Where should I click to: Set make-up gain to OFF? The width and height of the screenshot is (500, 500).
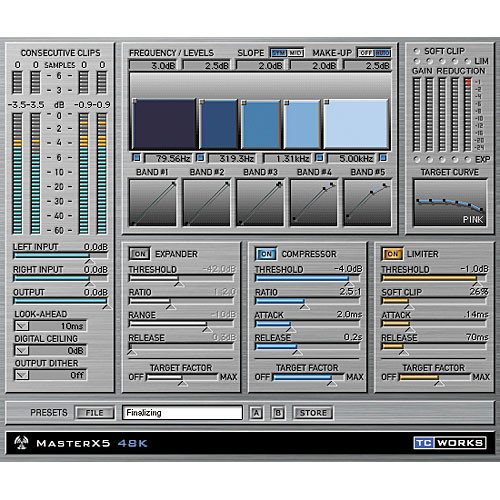tap(366, 53)
